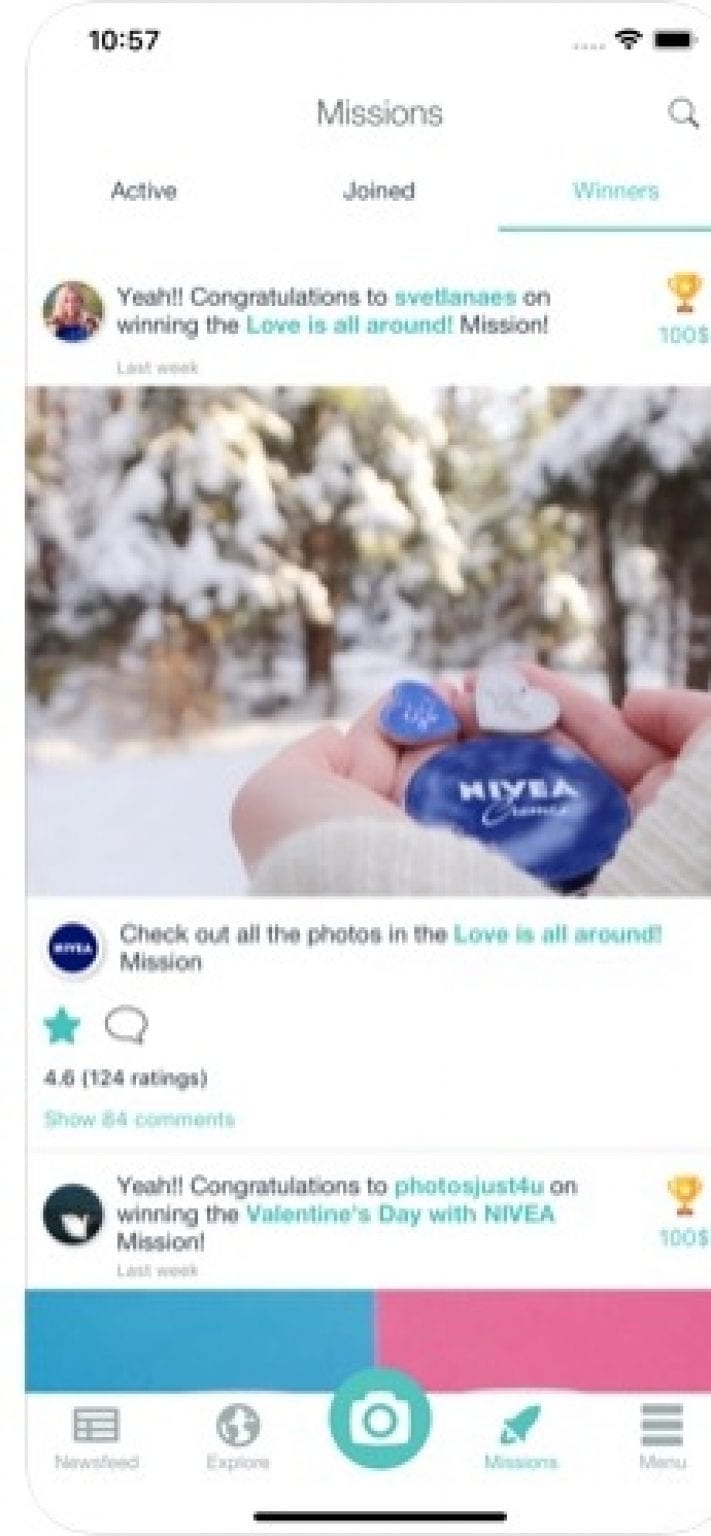Screen dimensions: 711x1536
Task: Rate the photo with the star icon
Action: tap(61, 1026)
